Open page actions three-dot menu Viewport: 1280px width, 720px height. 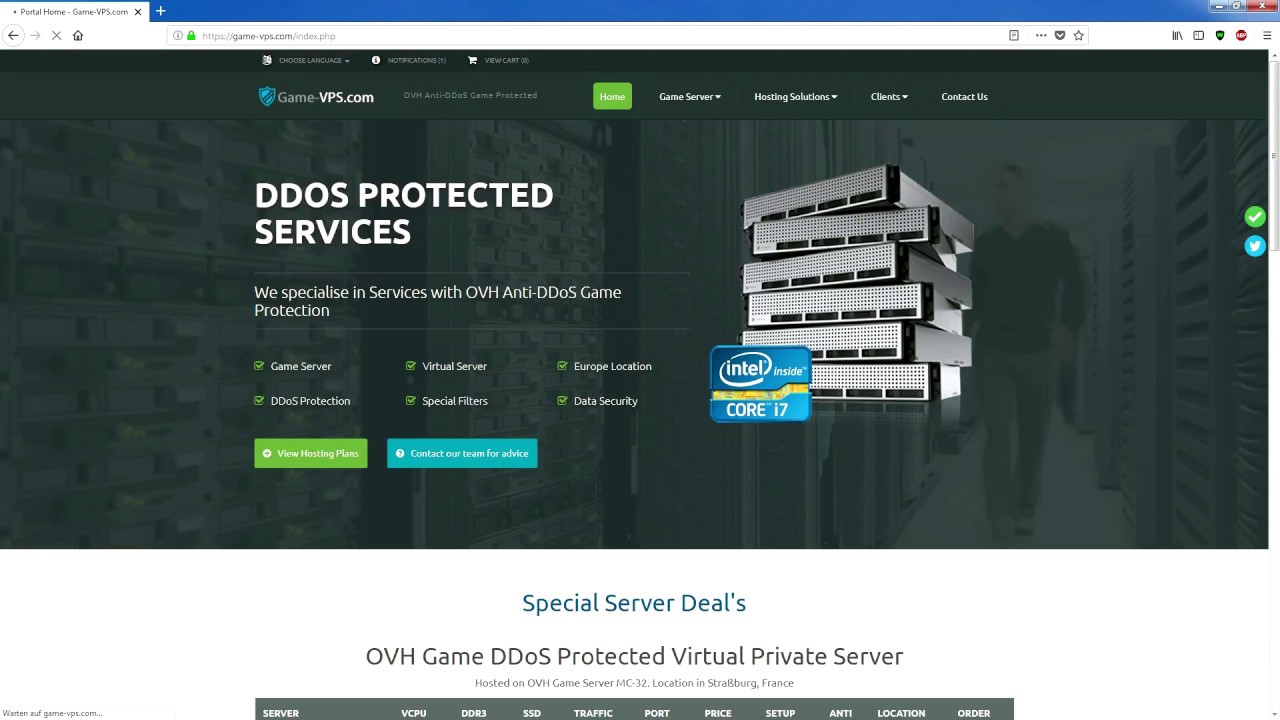[x=1041, y=35]
